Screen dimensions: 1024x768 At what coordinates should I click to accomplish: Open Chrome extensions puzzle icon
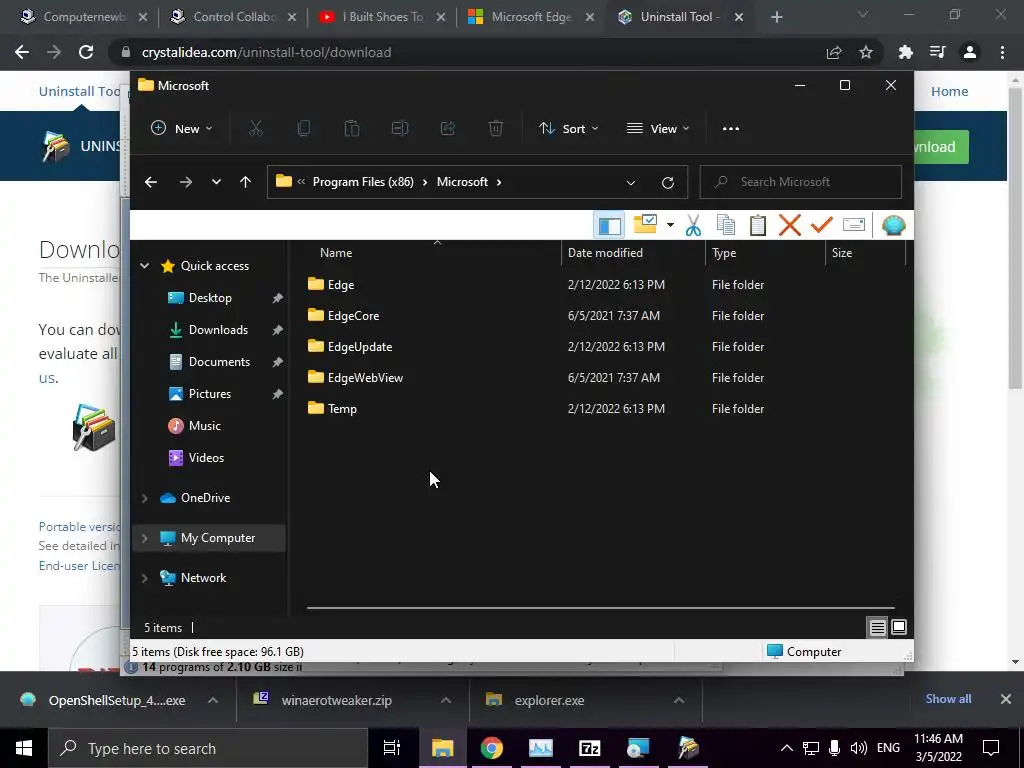pyautogui.click(x=906, y=52)
